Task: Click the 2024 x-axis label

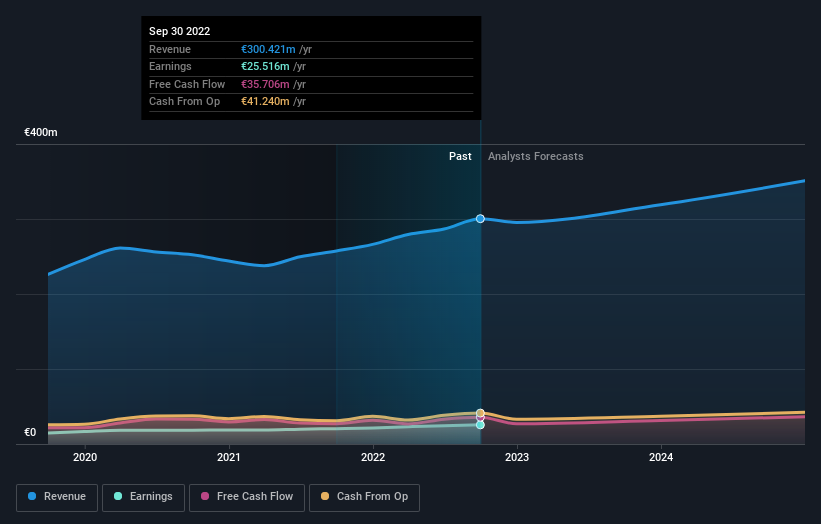Action: pyautogui.click(x=661, y=457)
